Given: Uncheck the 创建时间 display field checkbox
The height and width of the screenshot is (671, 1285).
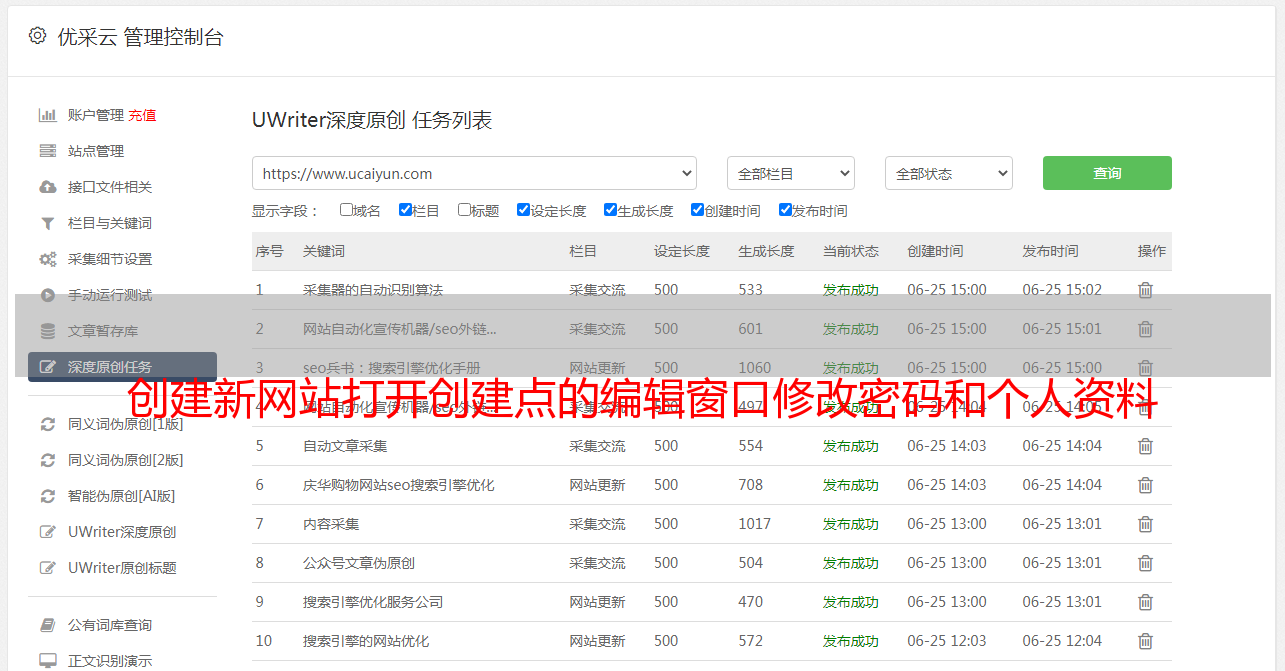Looking at the screenshot, I should (x=697, y=210).
